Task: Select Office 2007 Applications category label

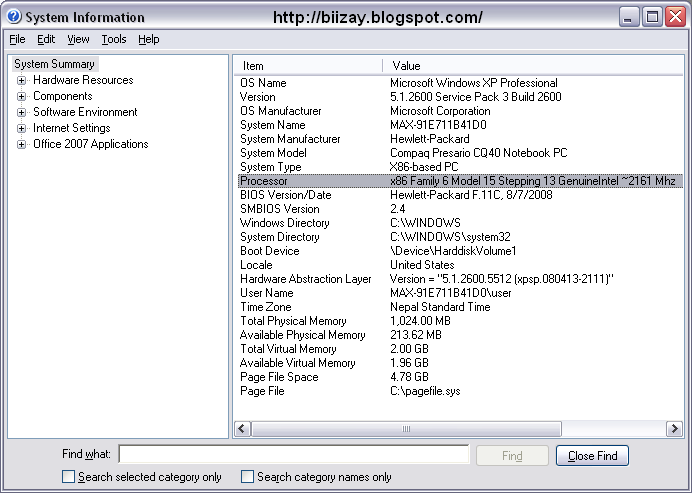Action: point(90,144)
